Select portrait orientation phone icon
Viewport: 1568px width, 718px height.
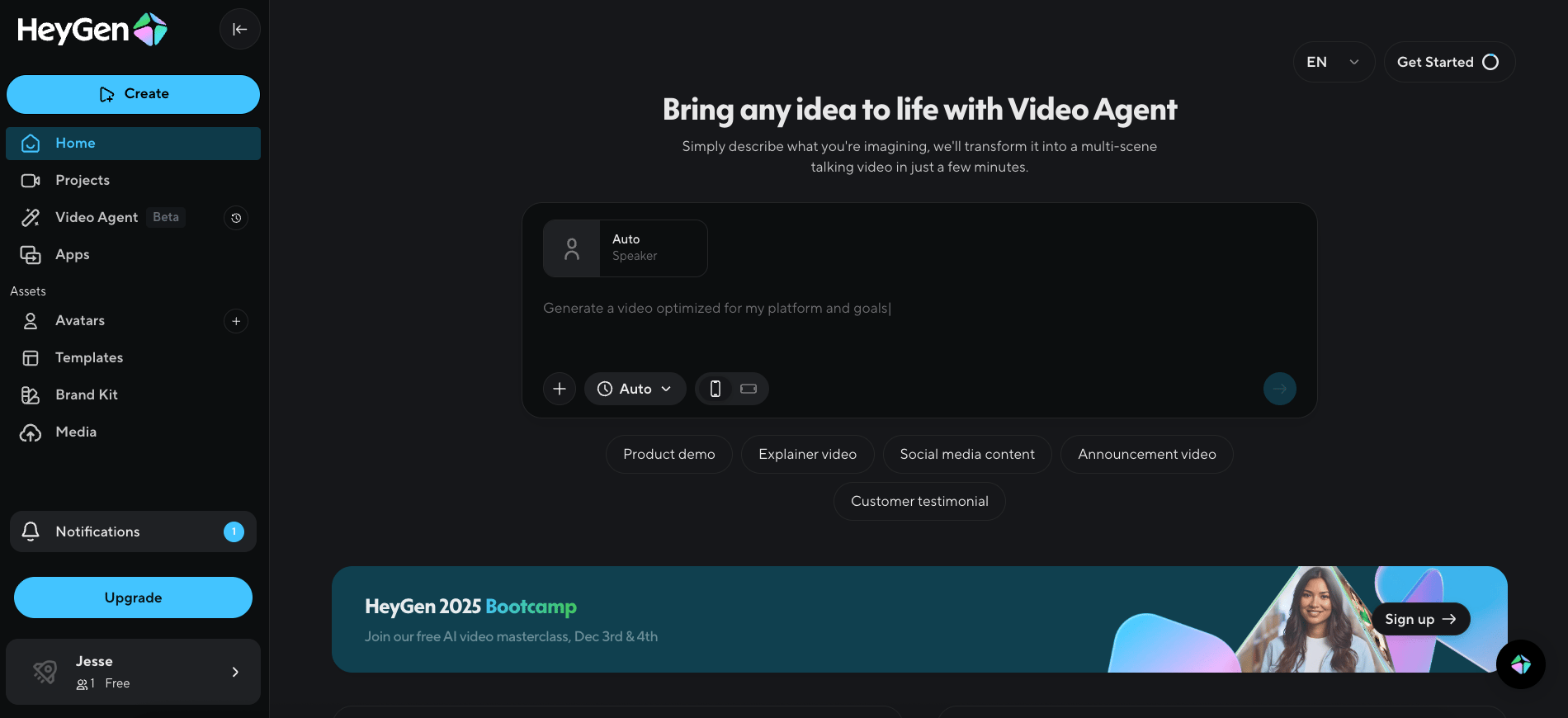(x=716, y=389)
